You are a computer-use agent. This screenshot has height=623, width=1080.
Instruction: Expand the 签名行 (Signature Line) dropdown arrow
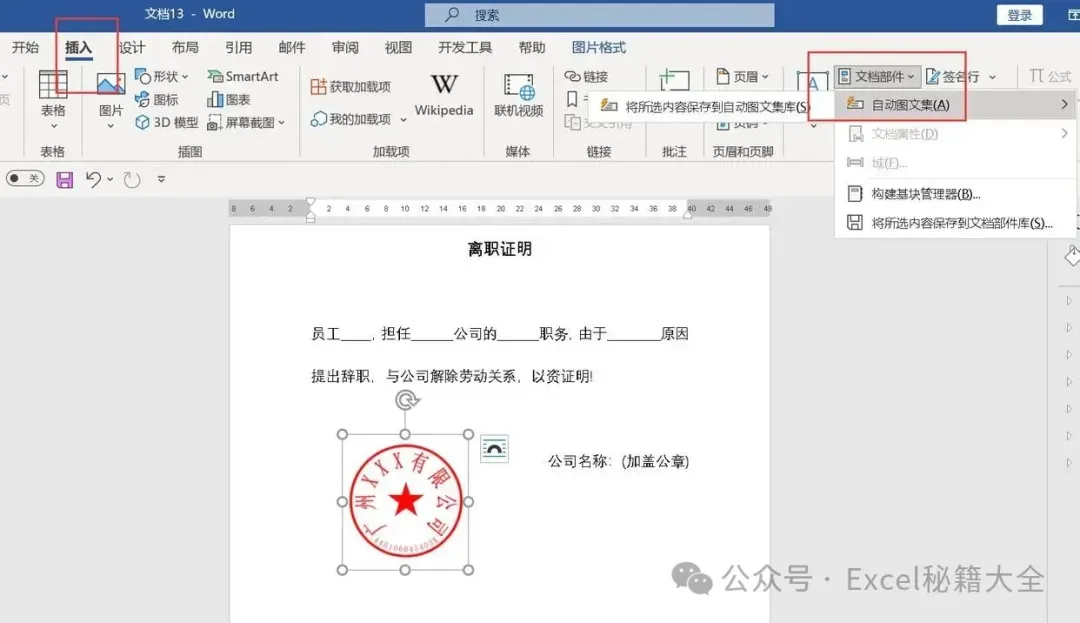point(993,77)
